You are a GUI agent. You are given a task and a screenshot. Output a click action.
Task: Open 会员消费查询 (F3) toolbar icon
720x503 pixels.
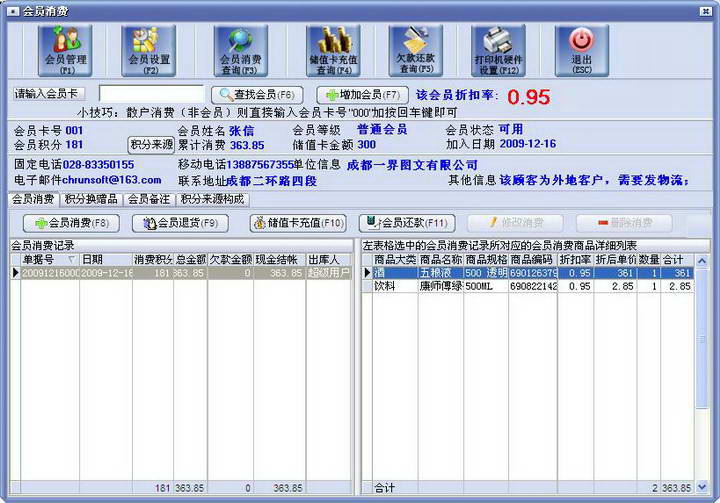(241, 51)
